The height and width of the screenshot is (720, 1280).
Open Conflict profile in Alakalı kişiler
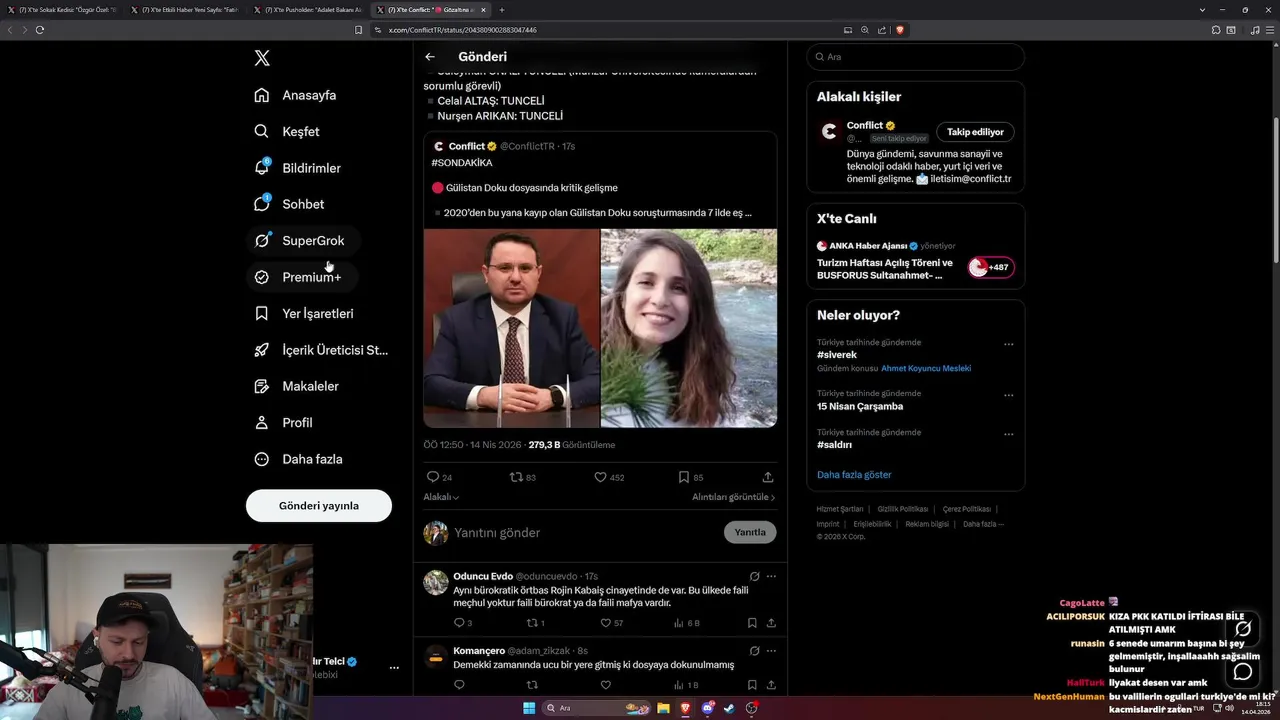(866, 125)
